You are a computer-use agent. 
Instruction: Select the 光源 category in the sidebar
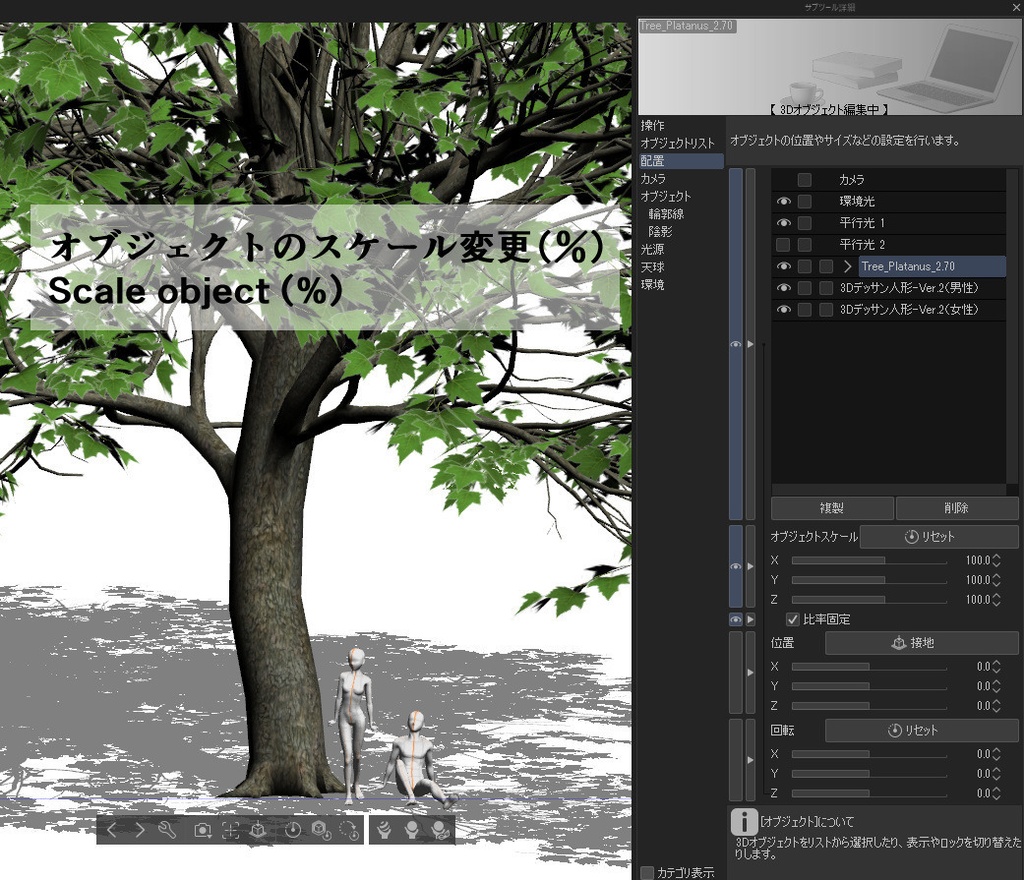(x=655, y=249)
